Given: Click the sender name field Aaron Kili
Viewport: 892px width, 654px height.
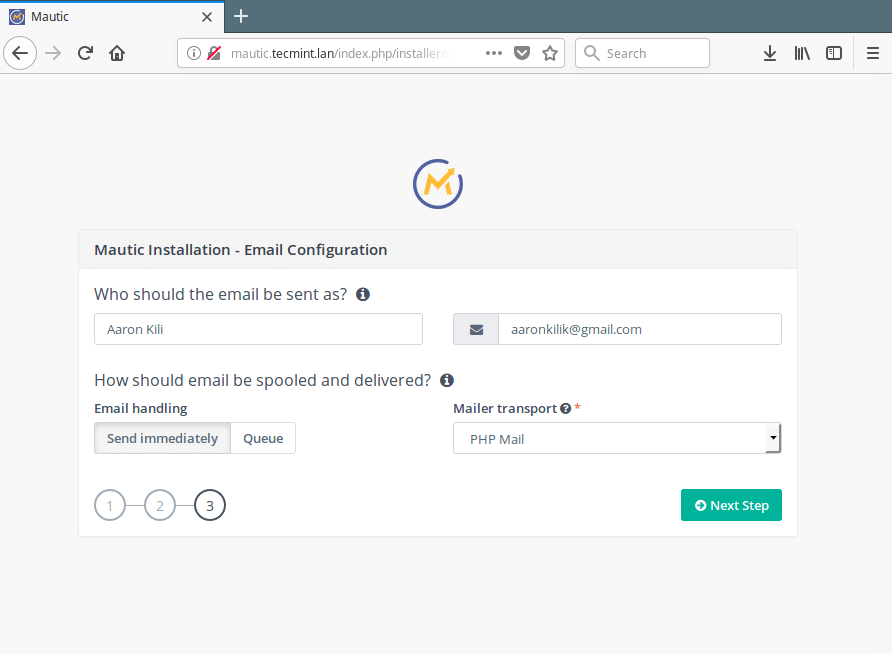Looking at the screenshot, I should (x=258, y=329).
